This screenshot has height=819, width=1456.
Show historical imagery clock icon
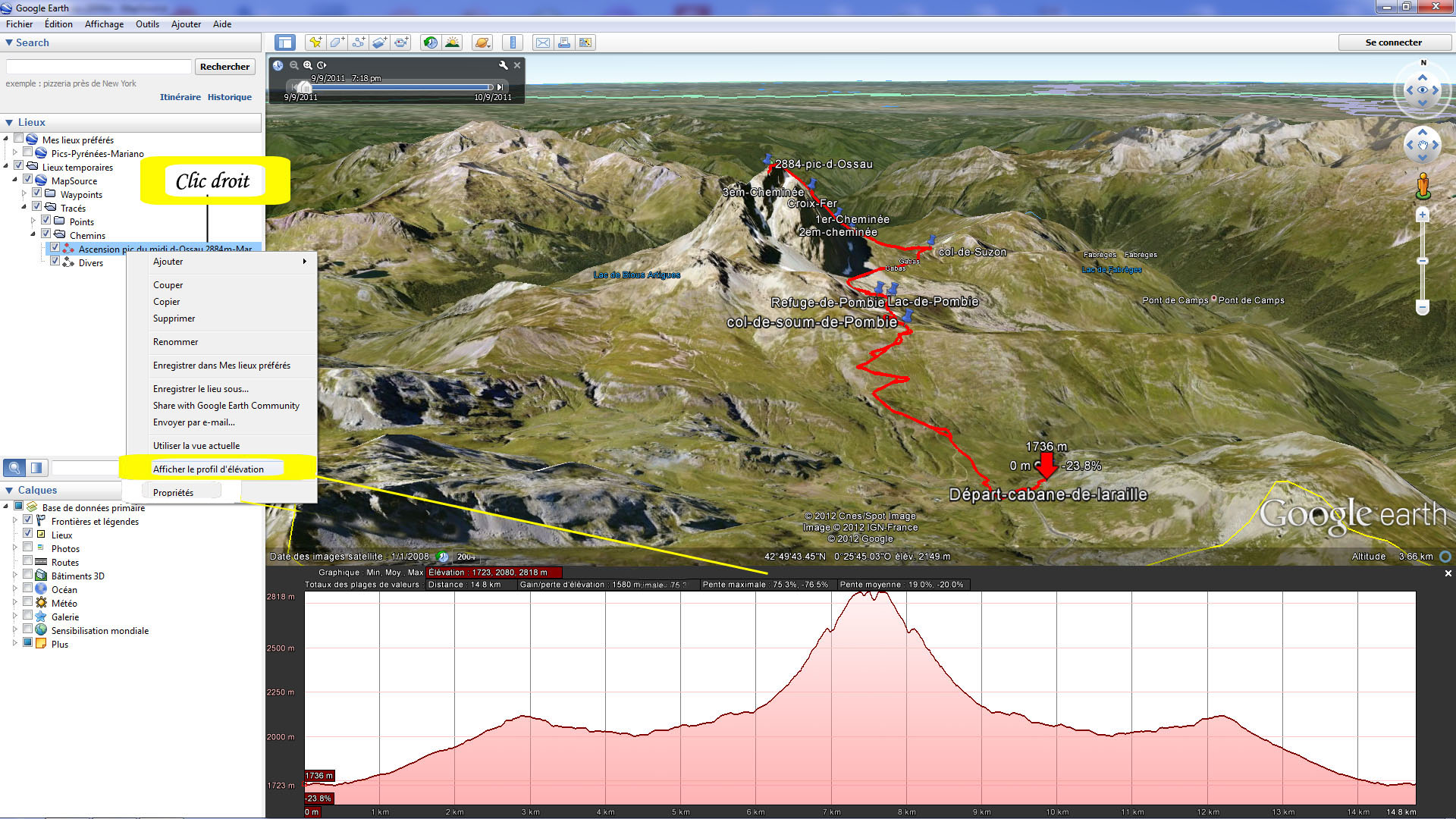tap(430, 42)
